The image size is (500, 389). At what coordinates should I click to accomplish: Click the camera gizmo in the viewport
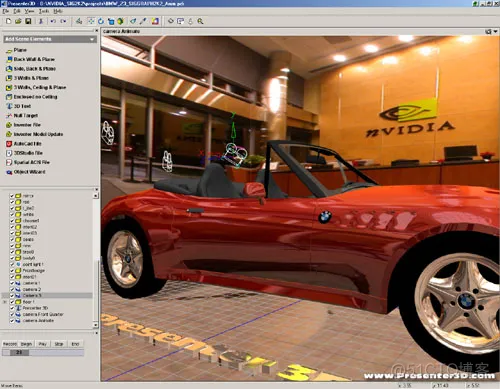235,154
